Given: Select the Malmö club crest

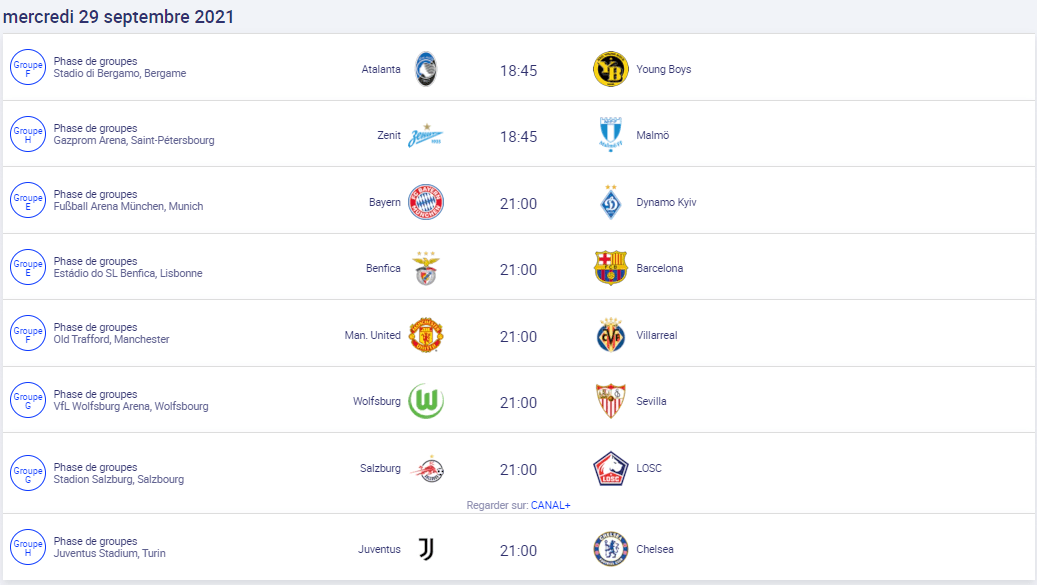Looking at the screenshot, I should [x=610, y=135].
